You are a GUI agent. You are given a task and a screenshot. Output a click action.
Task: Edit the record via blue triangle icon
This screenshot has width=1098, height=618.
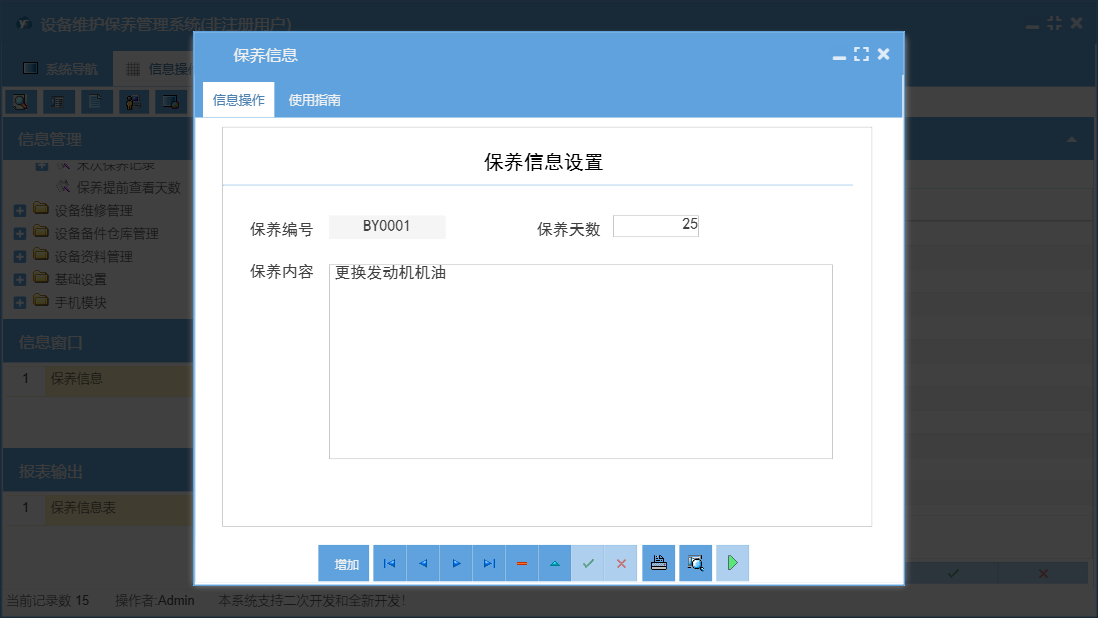click(x=554, y=563)
